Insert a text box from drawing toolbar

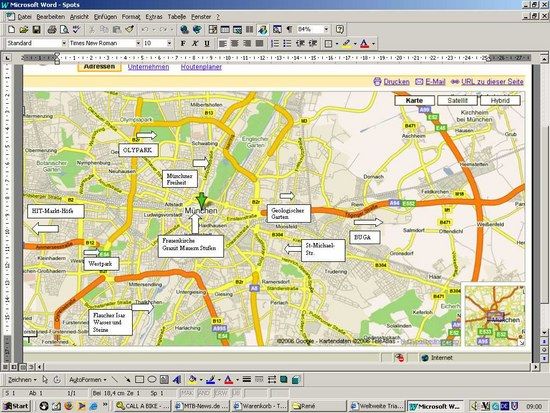(x=164, y=379)
